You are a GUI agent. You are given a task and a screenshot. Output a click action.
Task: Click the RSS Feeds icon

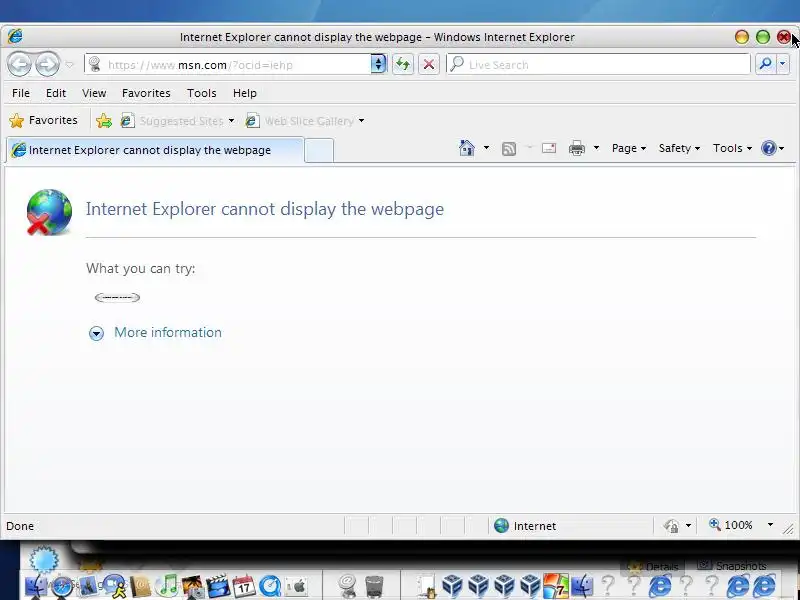pos(509,148)
